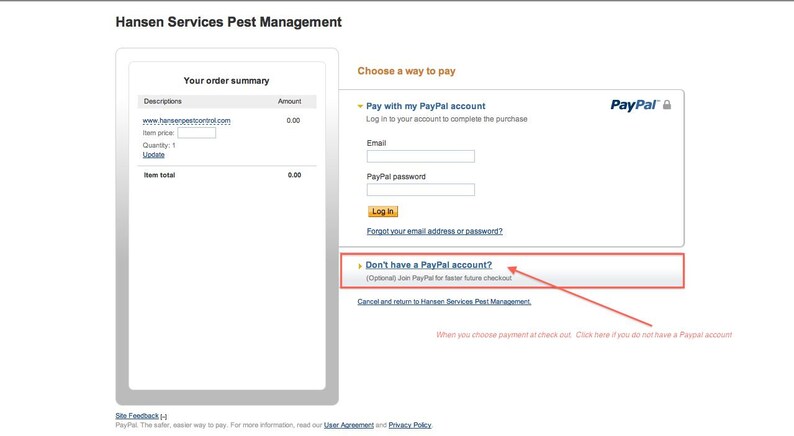Click into the Email input field

[420, 156]
